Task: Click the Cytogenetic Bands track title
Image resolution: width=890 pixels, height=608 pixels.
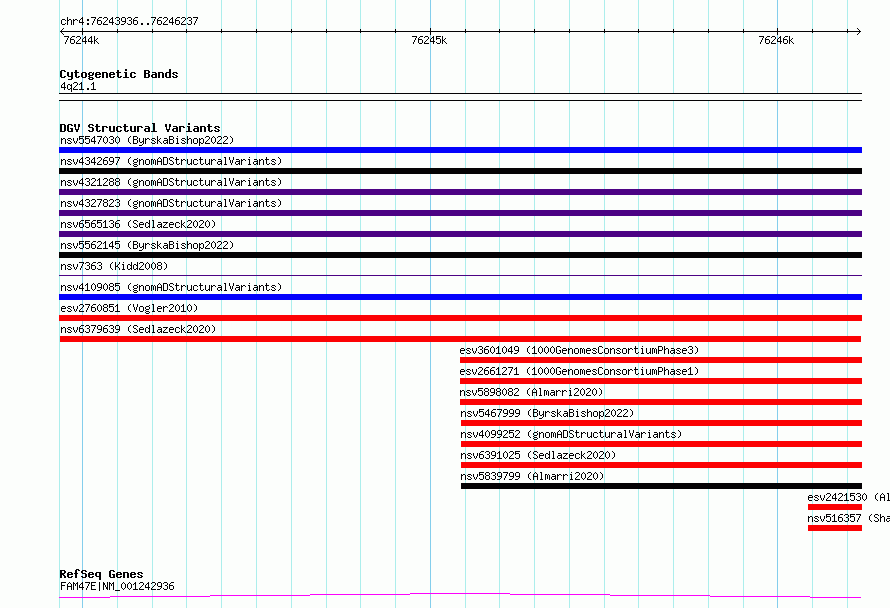Action: 119,74
